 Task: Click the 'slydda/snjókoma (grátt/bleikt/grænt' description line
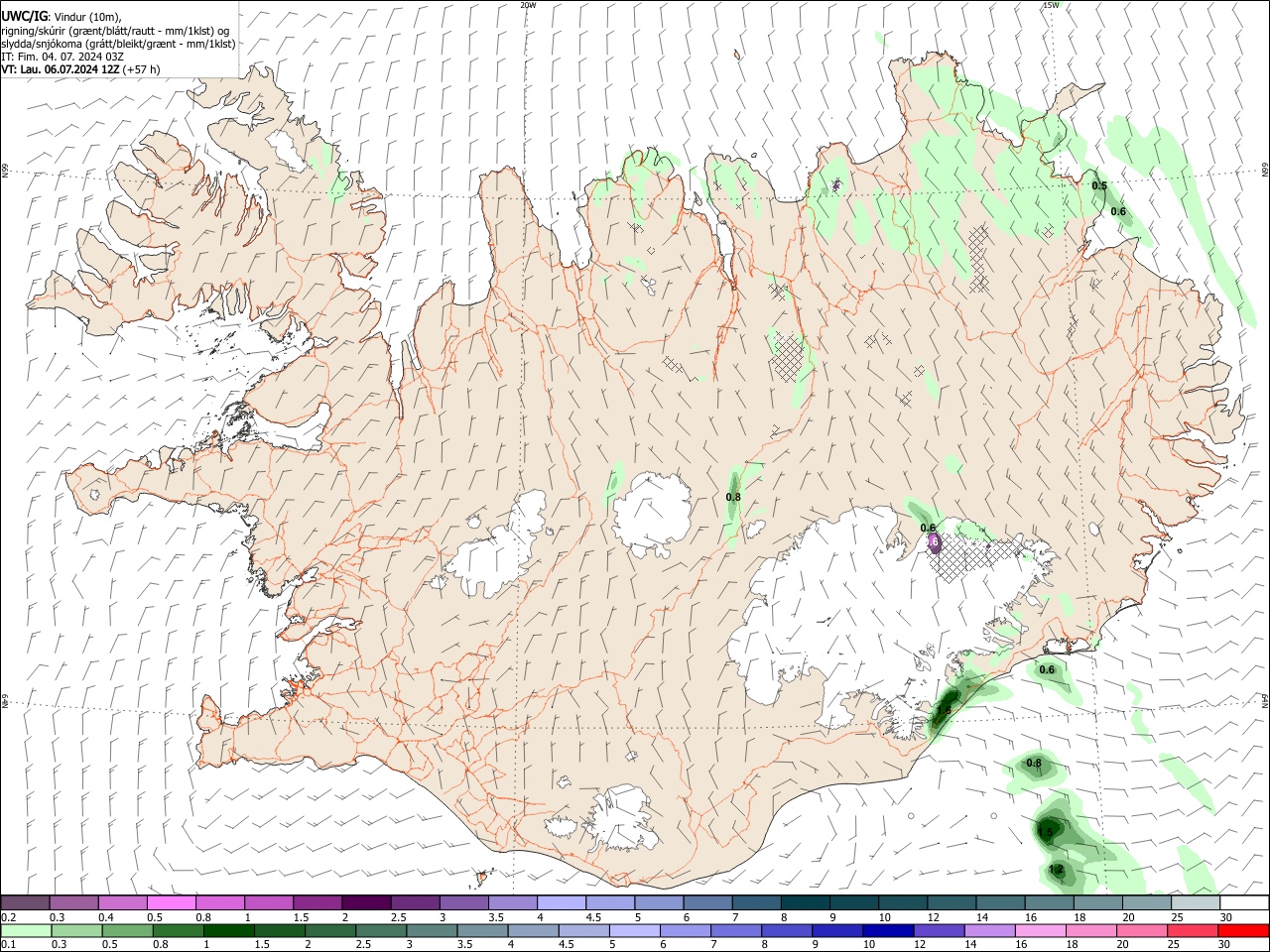pos(118,44)
